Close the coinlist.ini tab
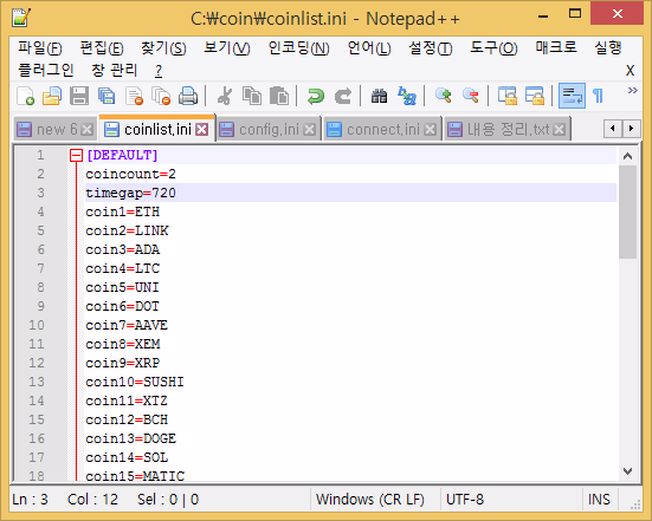 coord(202,129)
